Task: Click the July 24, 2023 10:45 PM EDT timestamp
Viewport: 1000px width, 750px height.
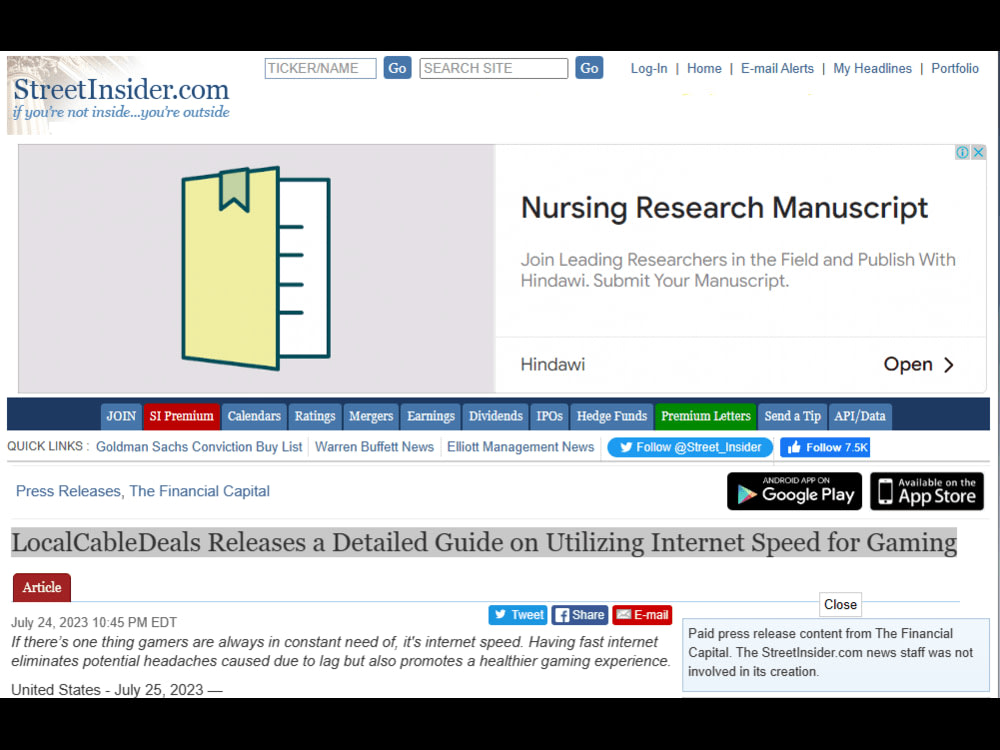Action: [x=94, y=622]
